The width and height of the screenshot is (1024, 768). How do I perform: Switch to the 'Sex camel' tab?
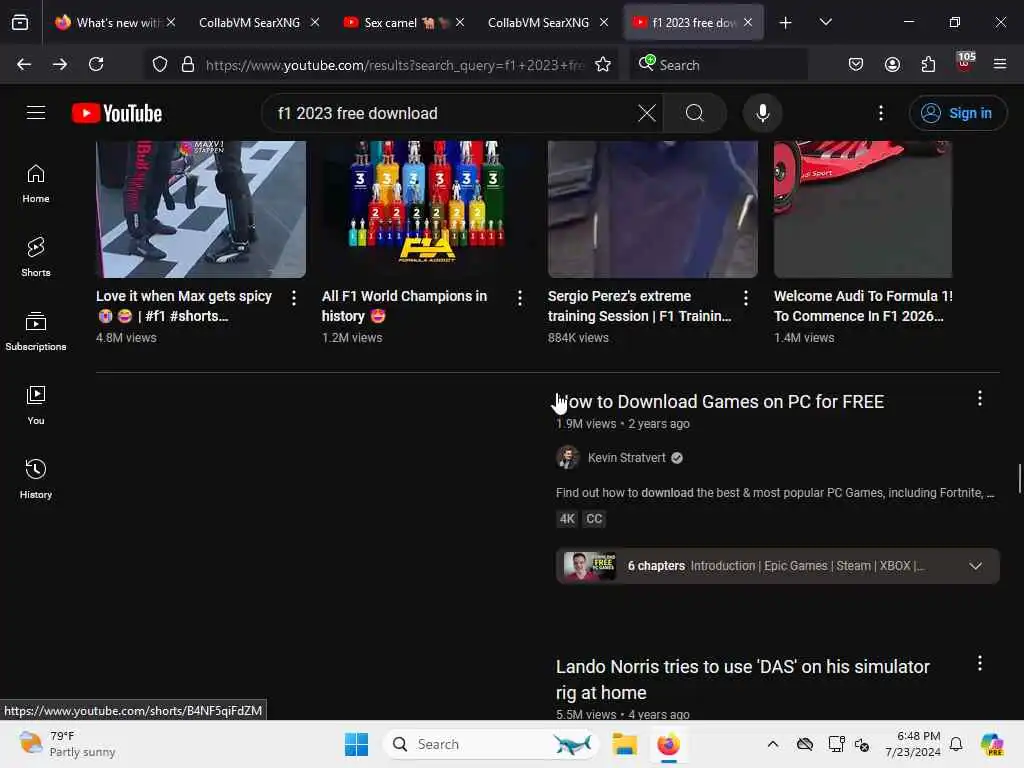click(391, 22)
